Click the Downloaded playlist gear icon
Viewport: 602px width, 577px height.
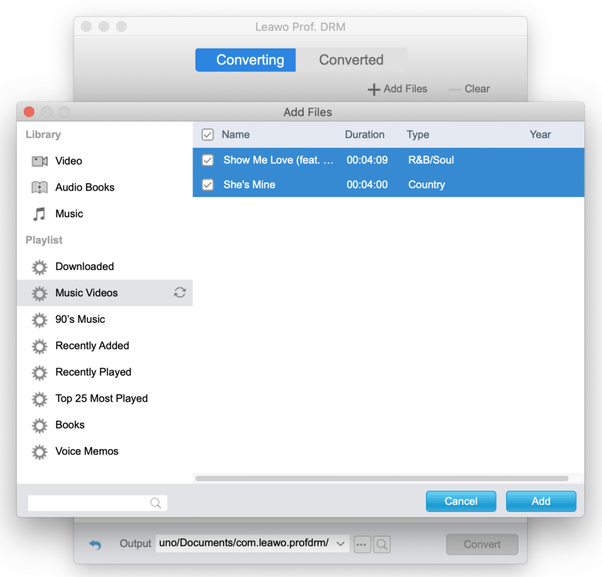coord(40,267)
